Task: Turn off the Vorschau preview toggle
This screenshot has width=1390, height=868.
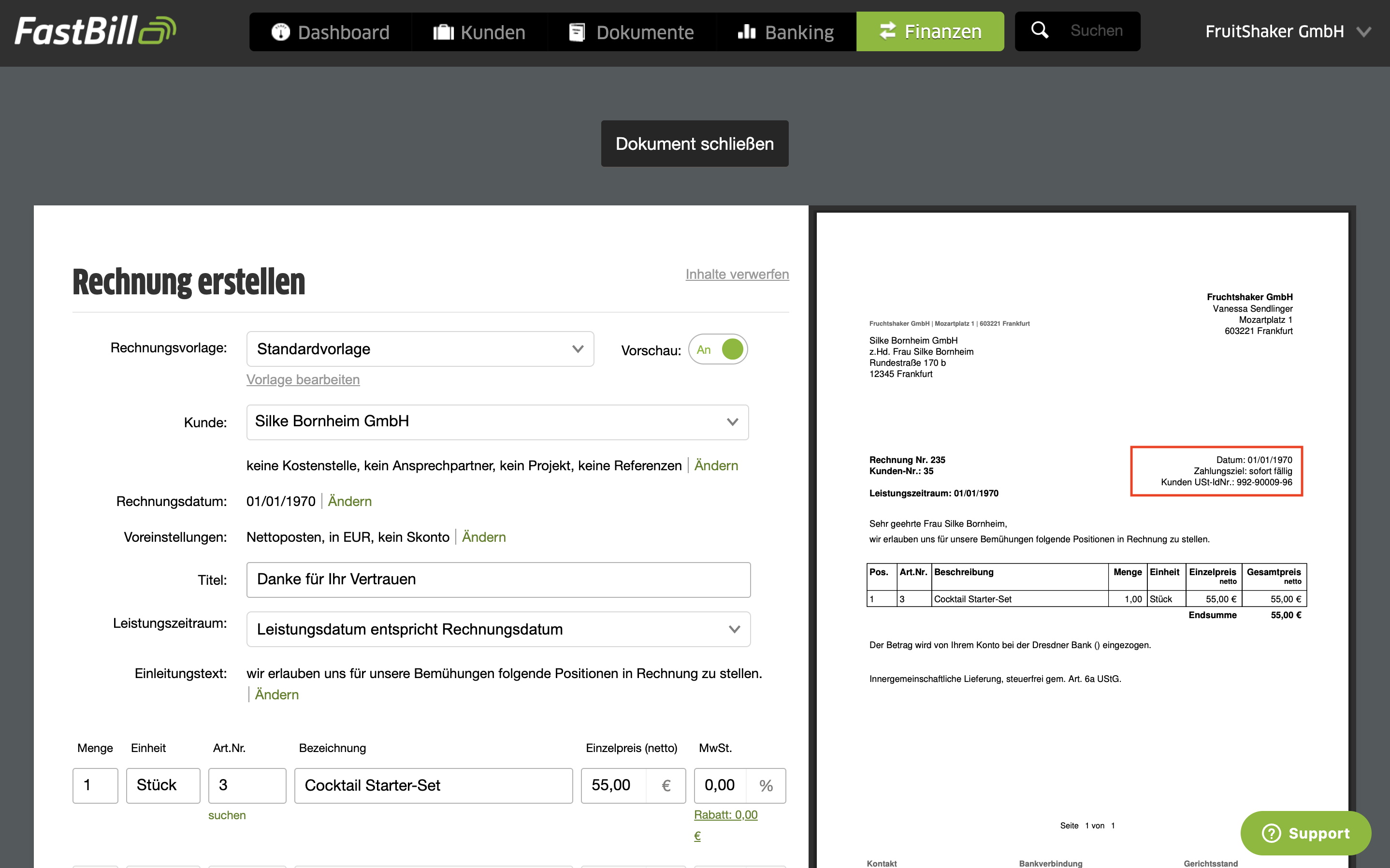Action: (x=719, y=349)
